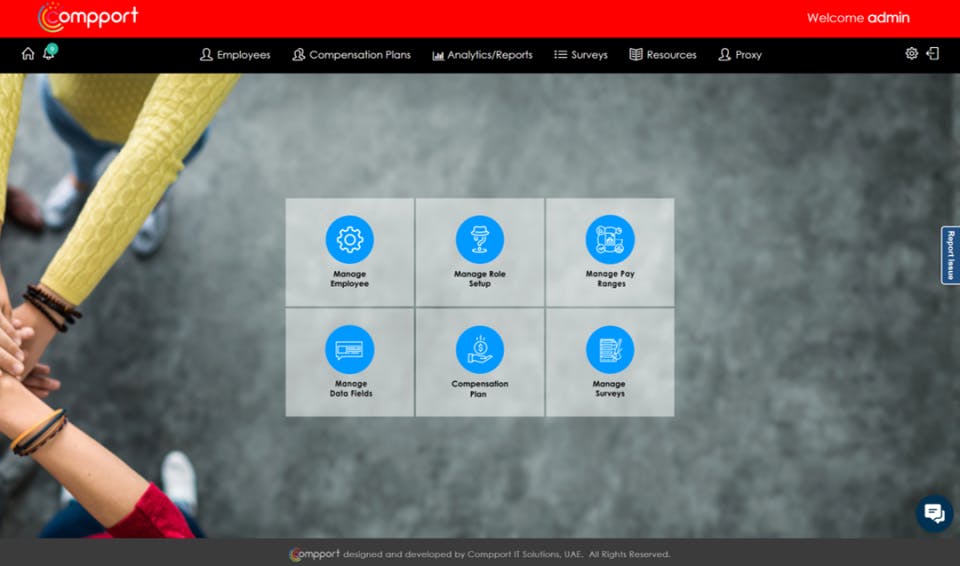
Task: Open the Proxy menu
Action: 740,55
